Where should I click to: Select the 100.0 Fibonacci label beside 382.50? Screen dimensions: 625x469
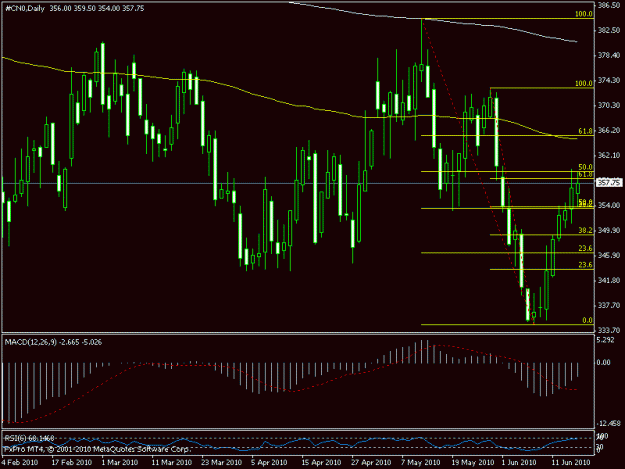coord(584,14)
